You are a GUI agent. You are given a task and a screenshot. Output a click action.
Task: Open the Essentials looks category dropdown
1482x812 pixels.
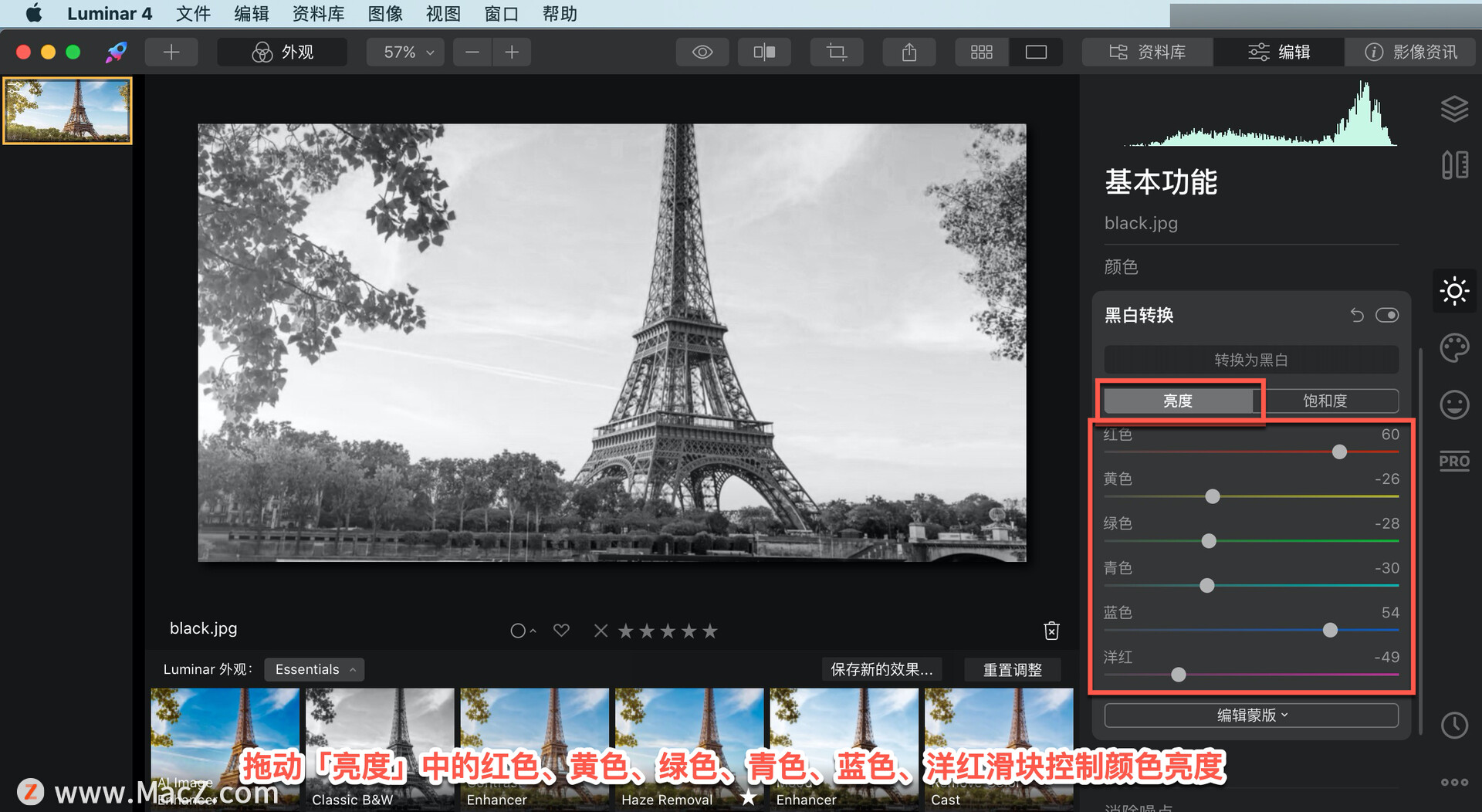tap(313, 669)
